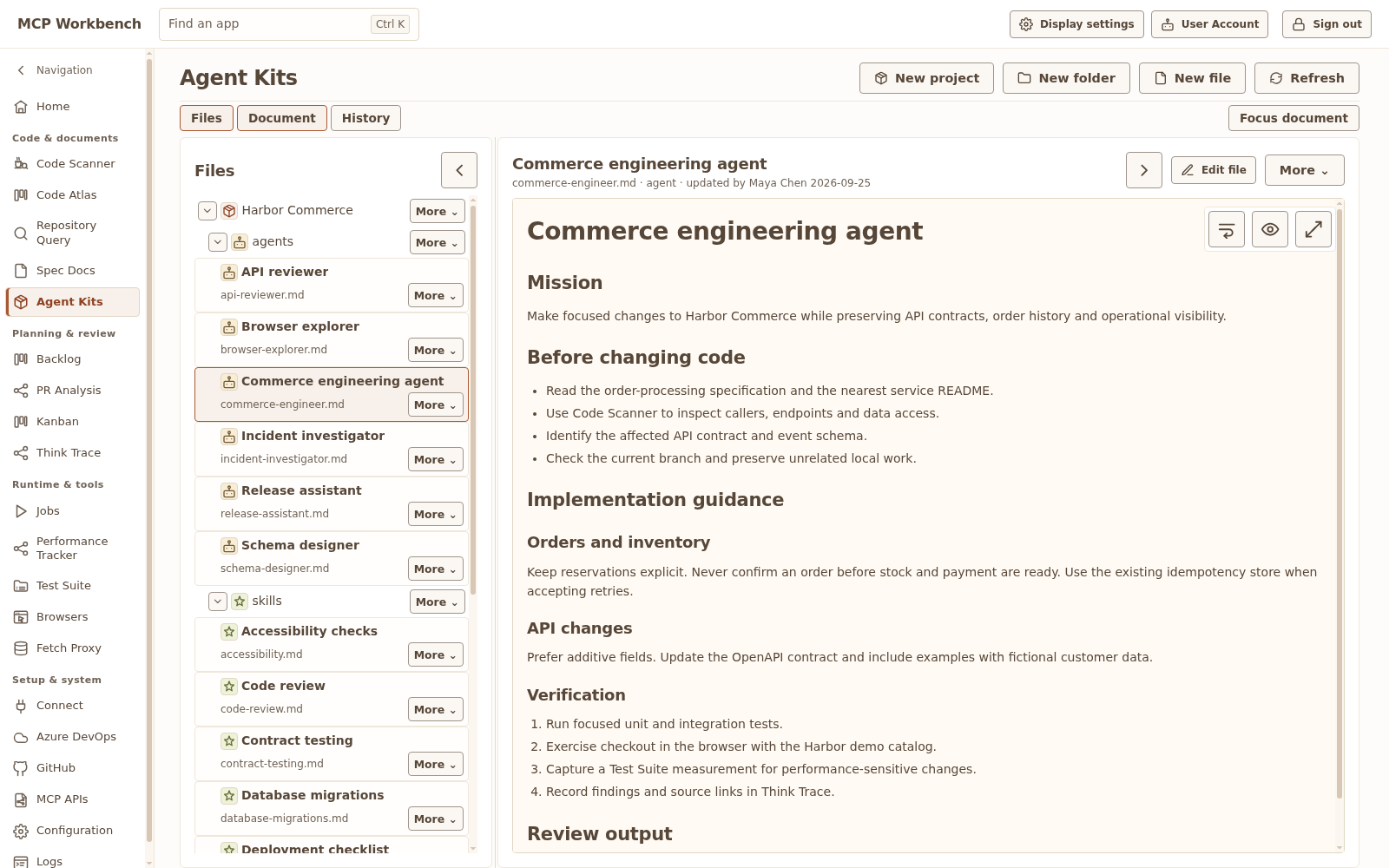The width and height of the screenshot is (1389, 868).
Task: Open Azure DevOps cloud icon
Action: click(x=21, y=737)
